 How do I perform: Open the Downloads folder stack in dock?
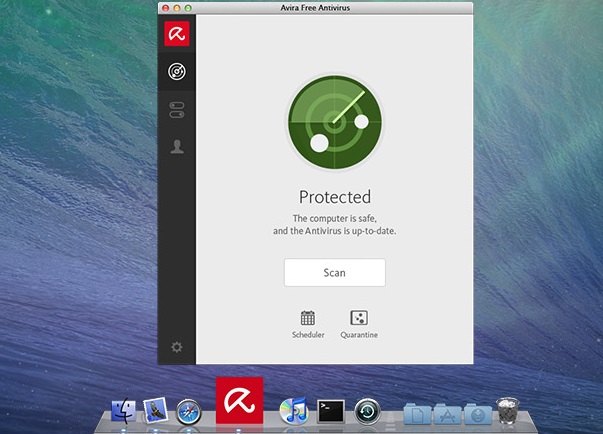477,412
